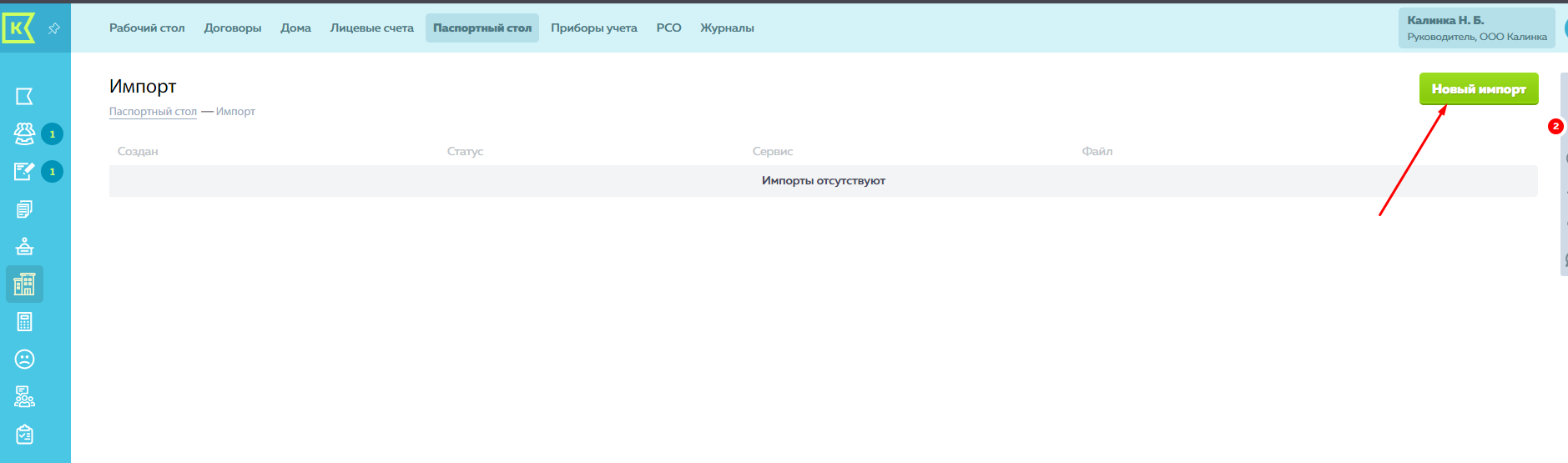Screen dimensions: 1568x463
Task: Open the flag icon in sidebar
Action: (24, 97)
